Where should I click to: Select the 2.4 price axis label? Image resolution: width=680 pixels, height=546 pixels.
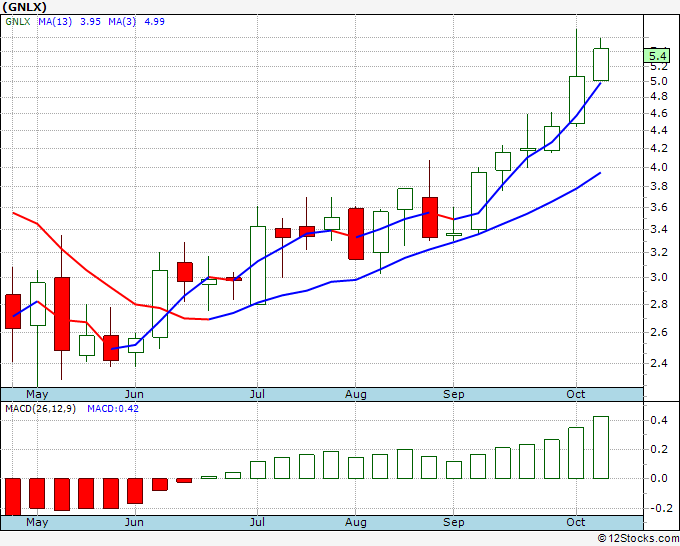659,363
